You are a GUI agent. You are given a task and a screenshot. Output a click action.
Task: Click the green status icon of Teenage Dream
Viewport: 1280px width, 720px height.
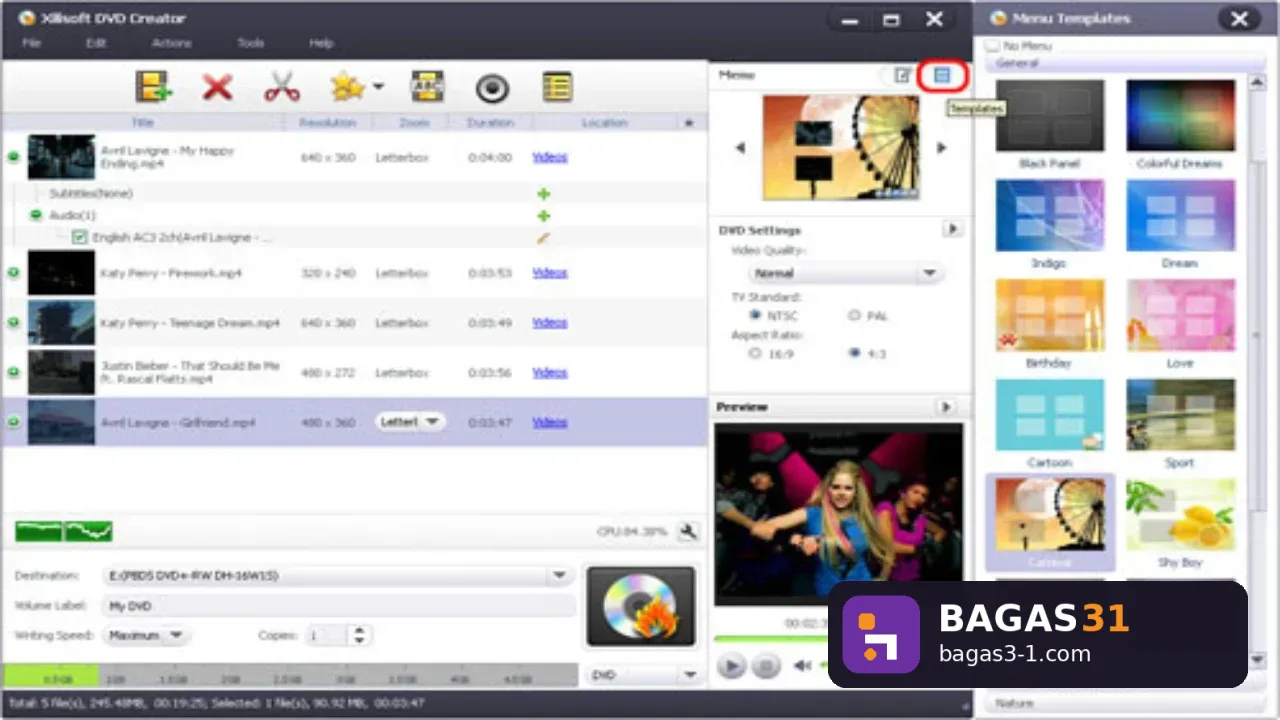coord(14,322)
